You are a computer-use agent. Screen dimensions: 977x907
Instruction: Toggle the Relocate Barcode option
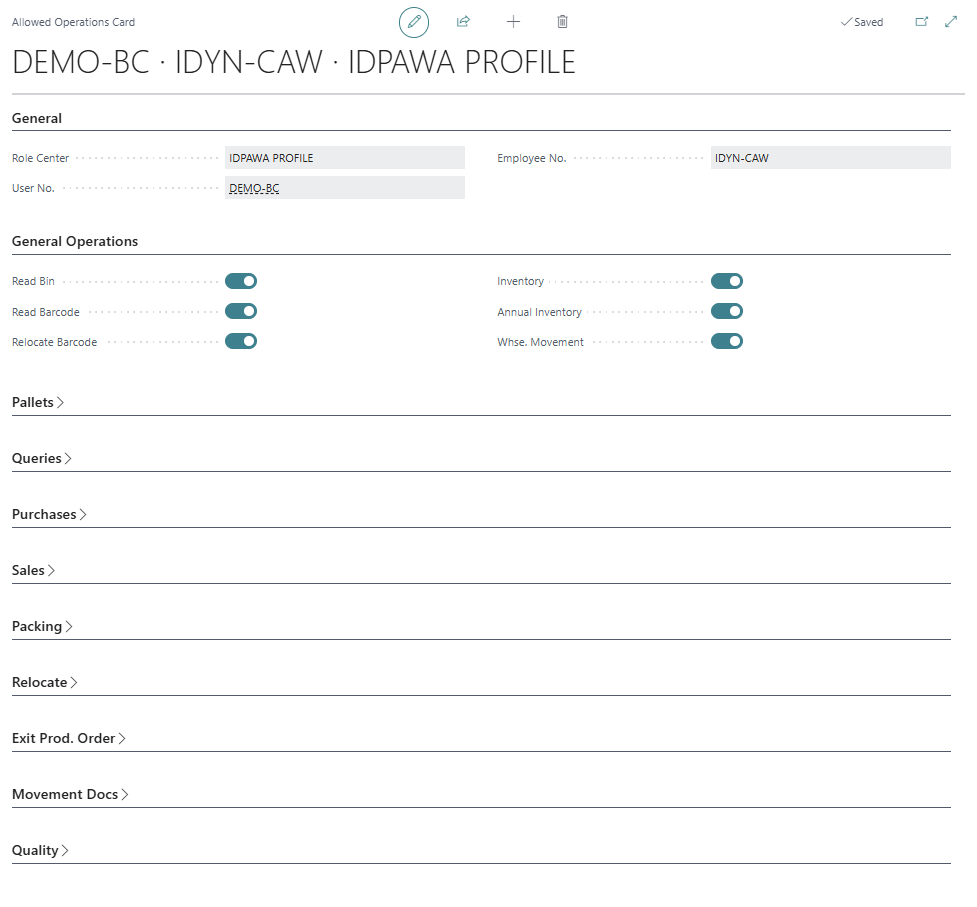241,341
